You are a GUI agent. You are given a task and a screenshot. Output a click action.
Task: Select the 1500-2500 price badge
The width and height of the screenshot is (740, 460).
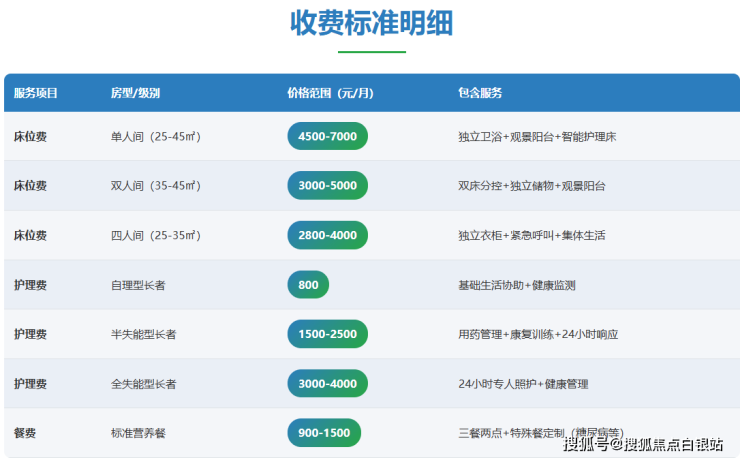(327, 334)
